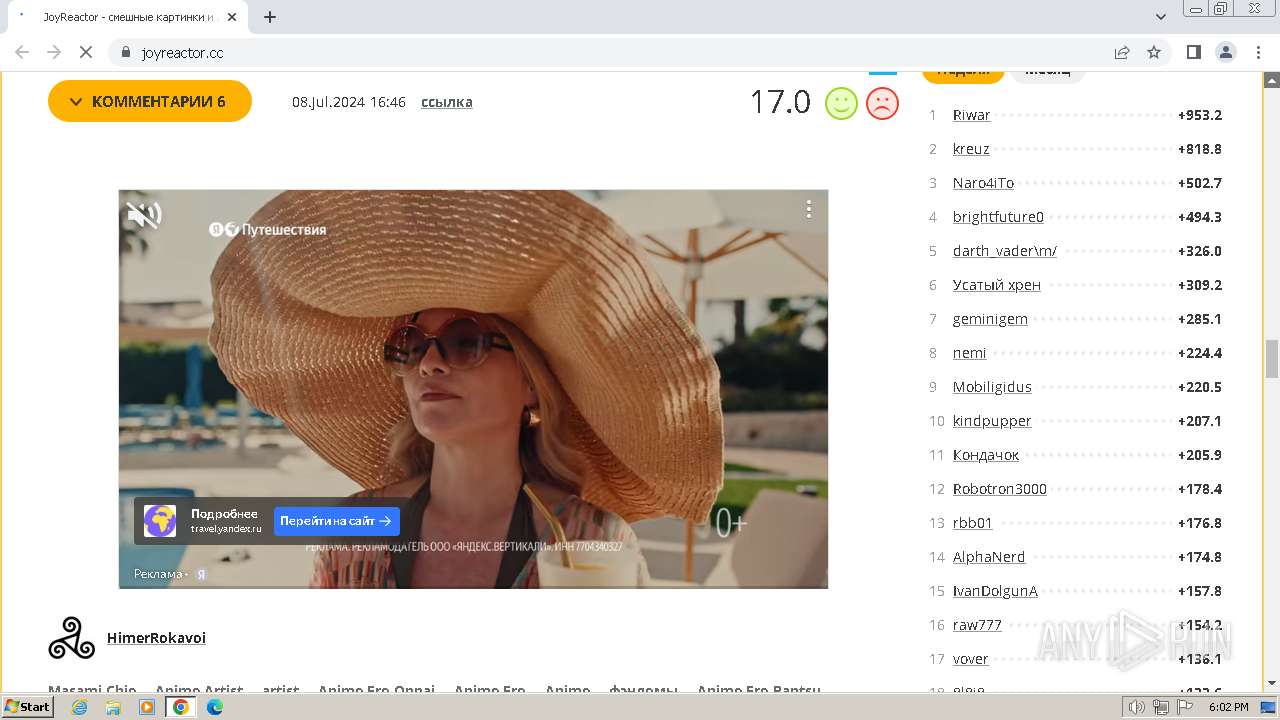1280x720 pixels.
Task: Open Кондачок user profile
Action: click(986, 455)
